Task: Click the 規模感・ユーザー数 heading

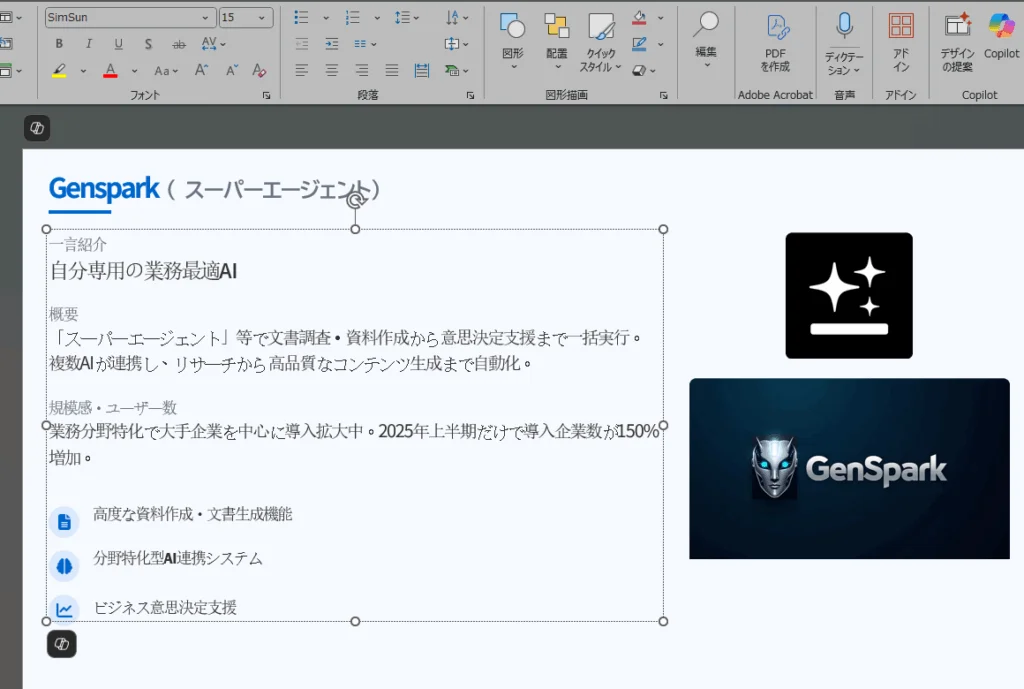Action: point(114,408)
